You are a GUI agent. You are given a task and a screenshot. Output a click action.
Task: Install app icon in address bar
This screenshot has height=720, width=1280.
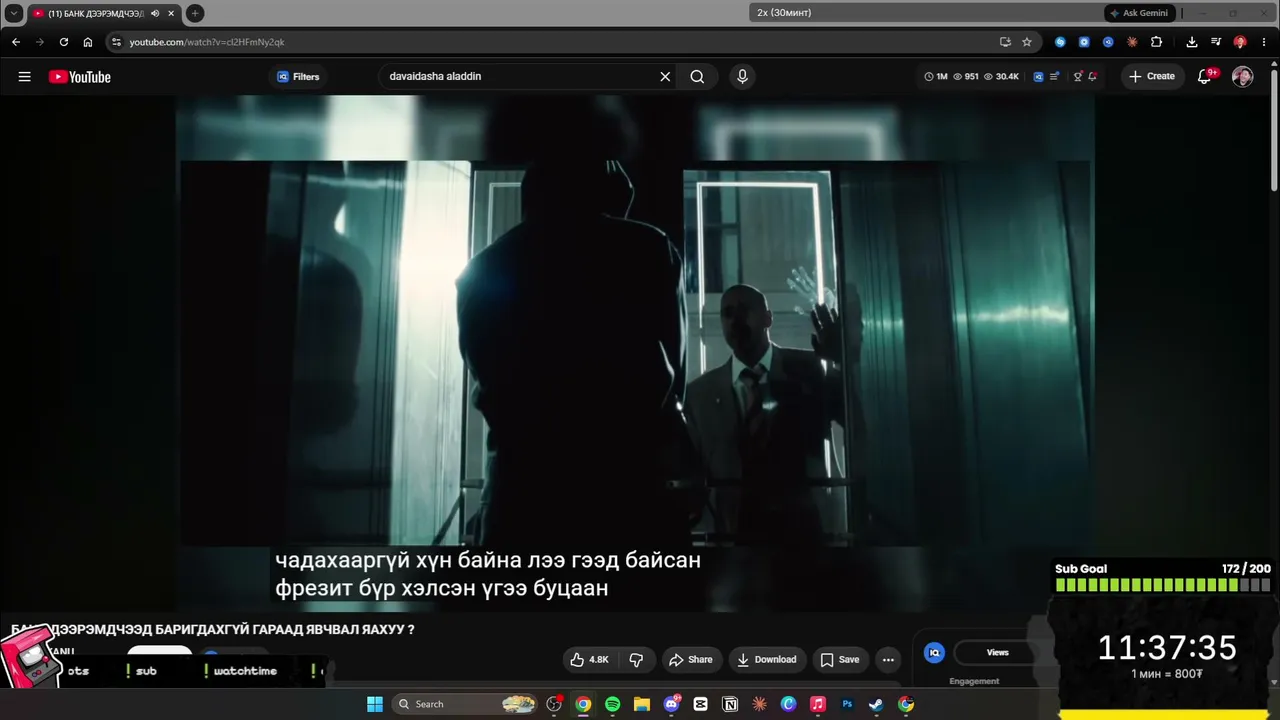(x=1005, y=42)
